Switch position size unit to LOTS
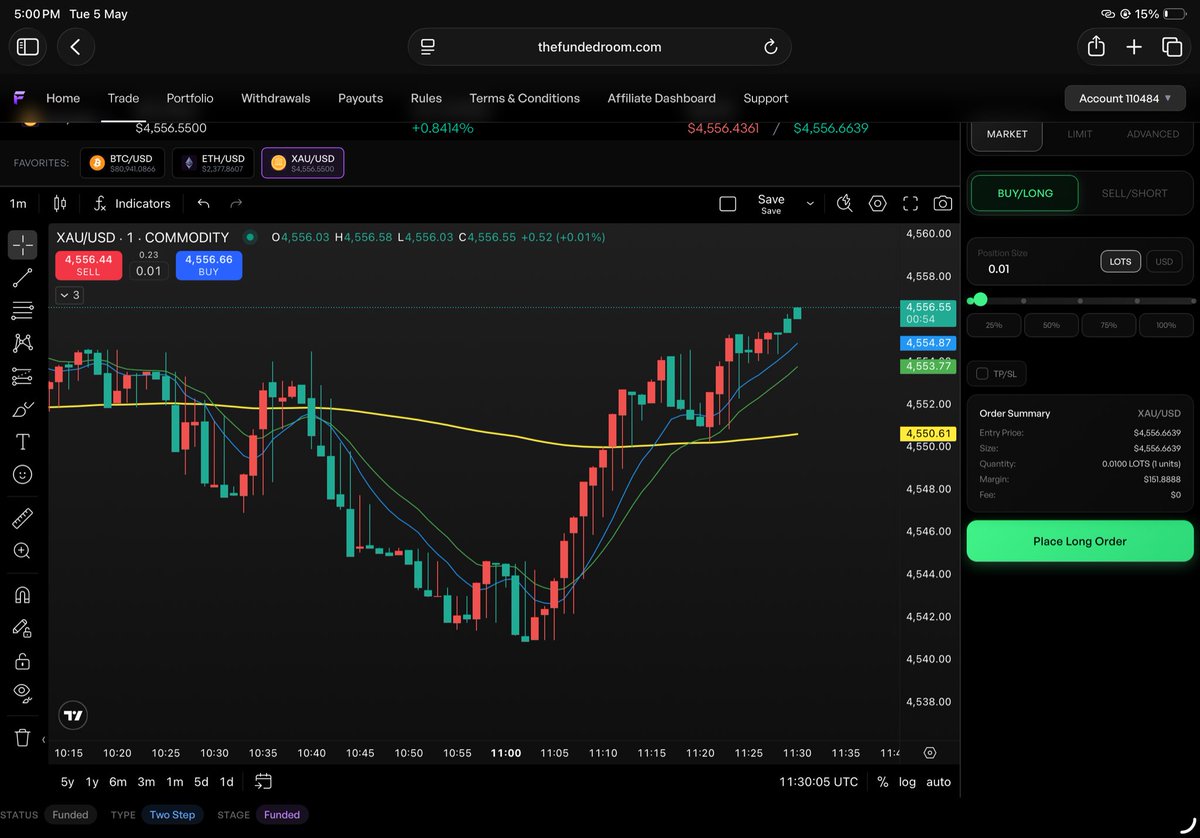Viewport: 1200px width, 838px height. coord(1120,262)
